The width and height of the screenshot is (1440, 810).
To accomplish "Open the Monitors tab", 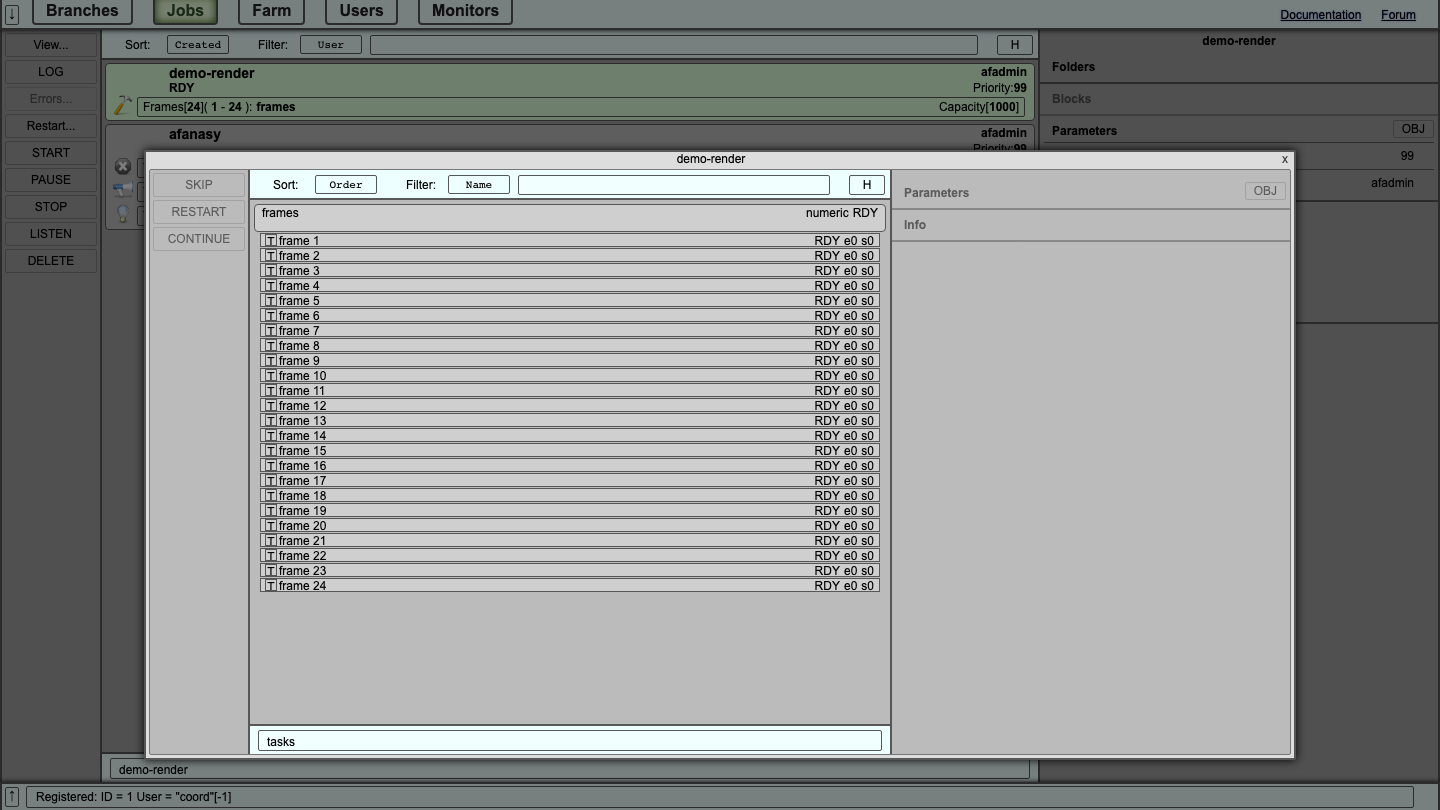I will (x=465, y=11).
